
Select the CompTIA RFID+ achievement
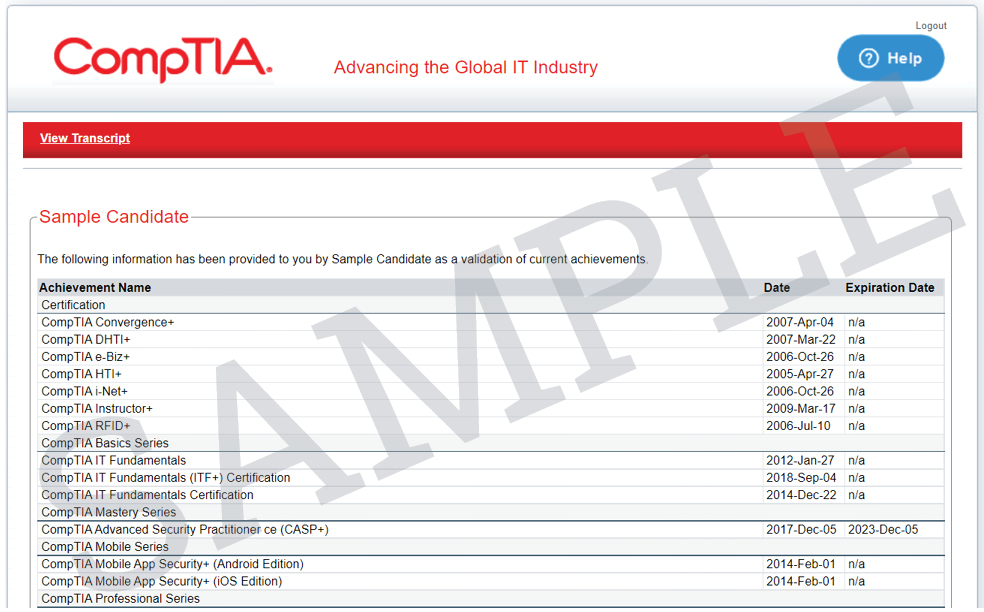85,426
